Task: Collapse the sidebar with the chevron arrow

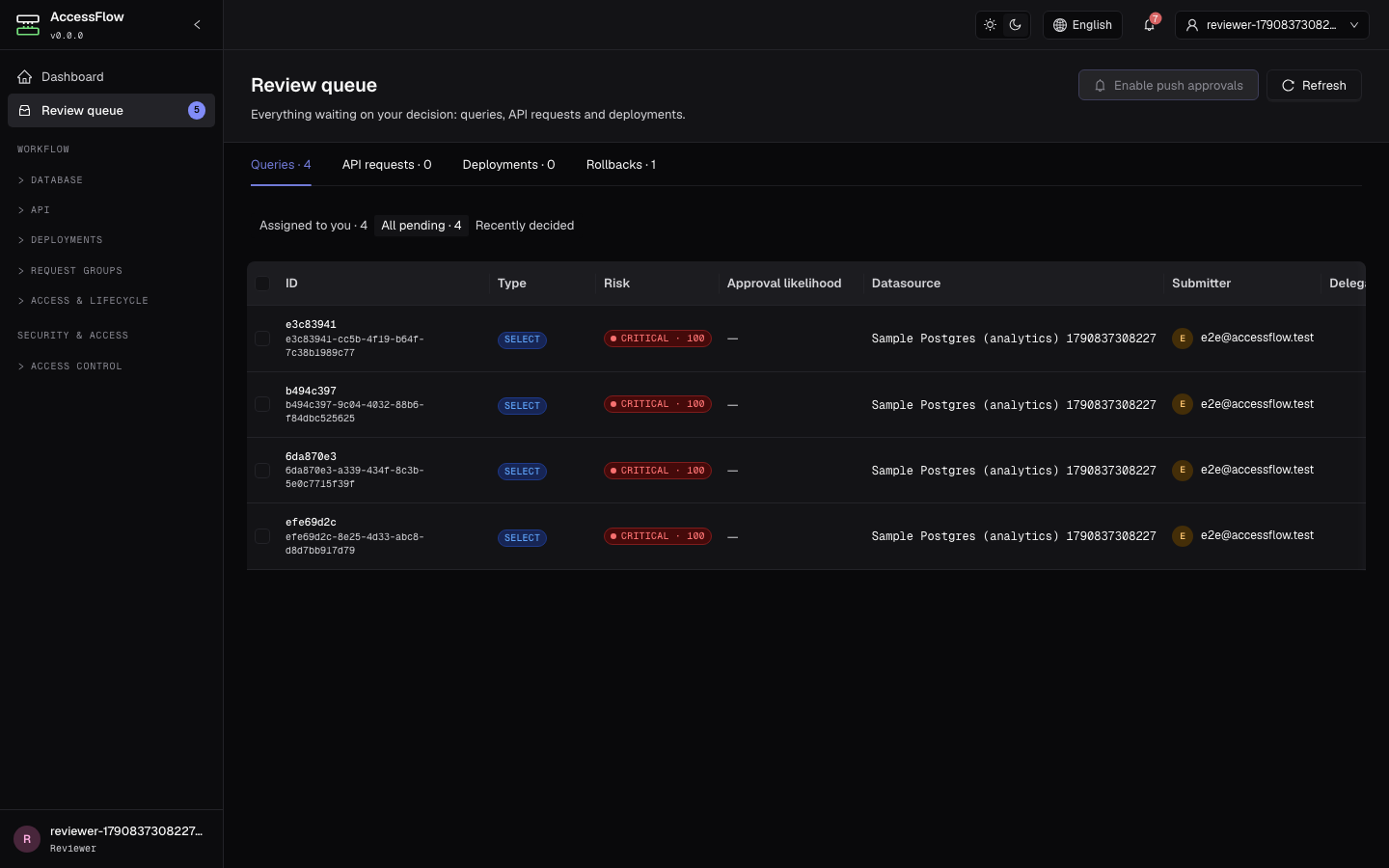Action: coord(197,25)
